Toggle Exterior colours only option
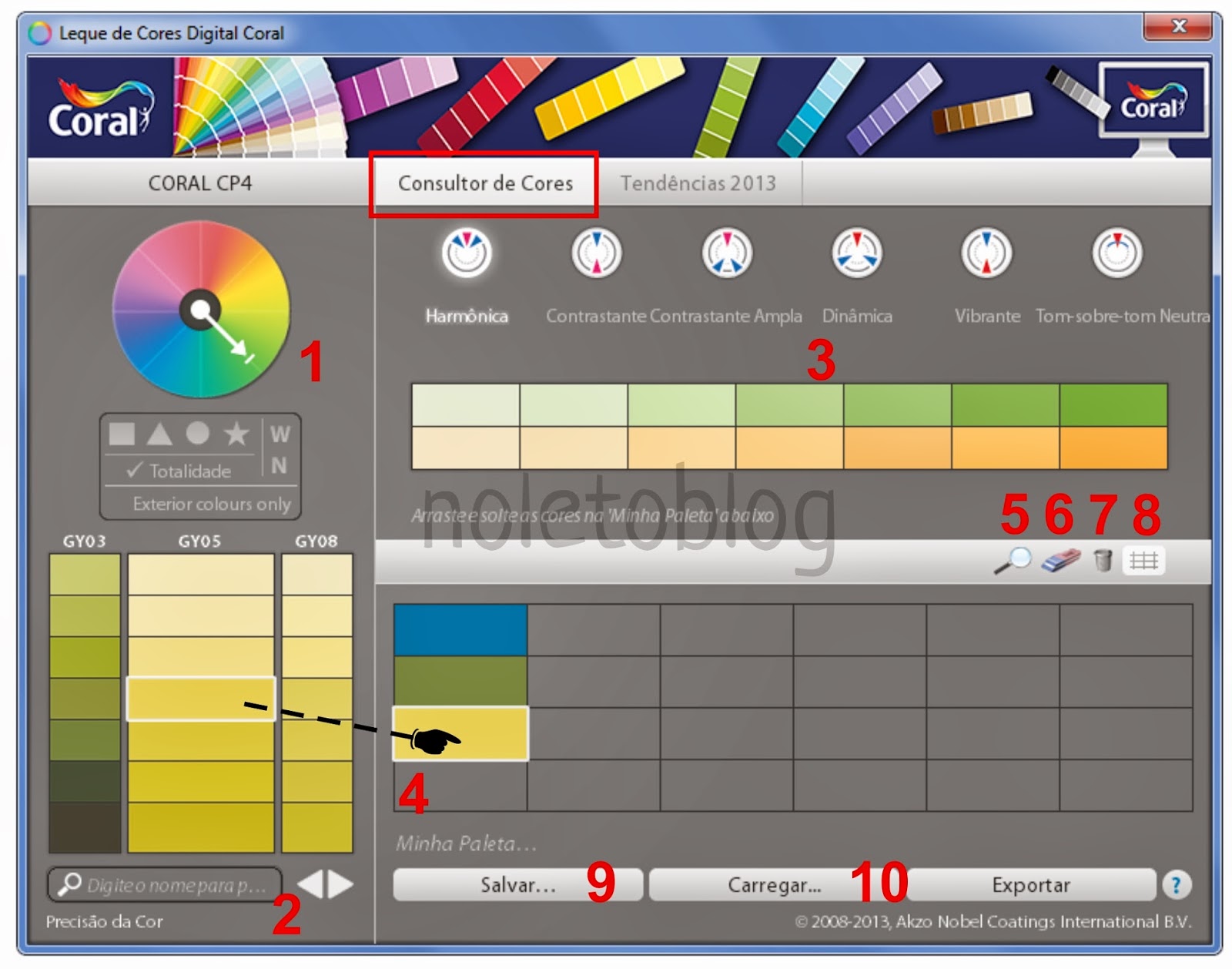The width and height of the screenshot is (1232, 969). pyautogui.click(x=212, y=504)
